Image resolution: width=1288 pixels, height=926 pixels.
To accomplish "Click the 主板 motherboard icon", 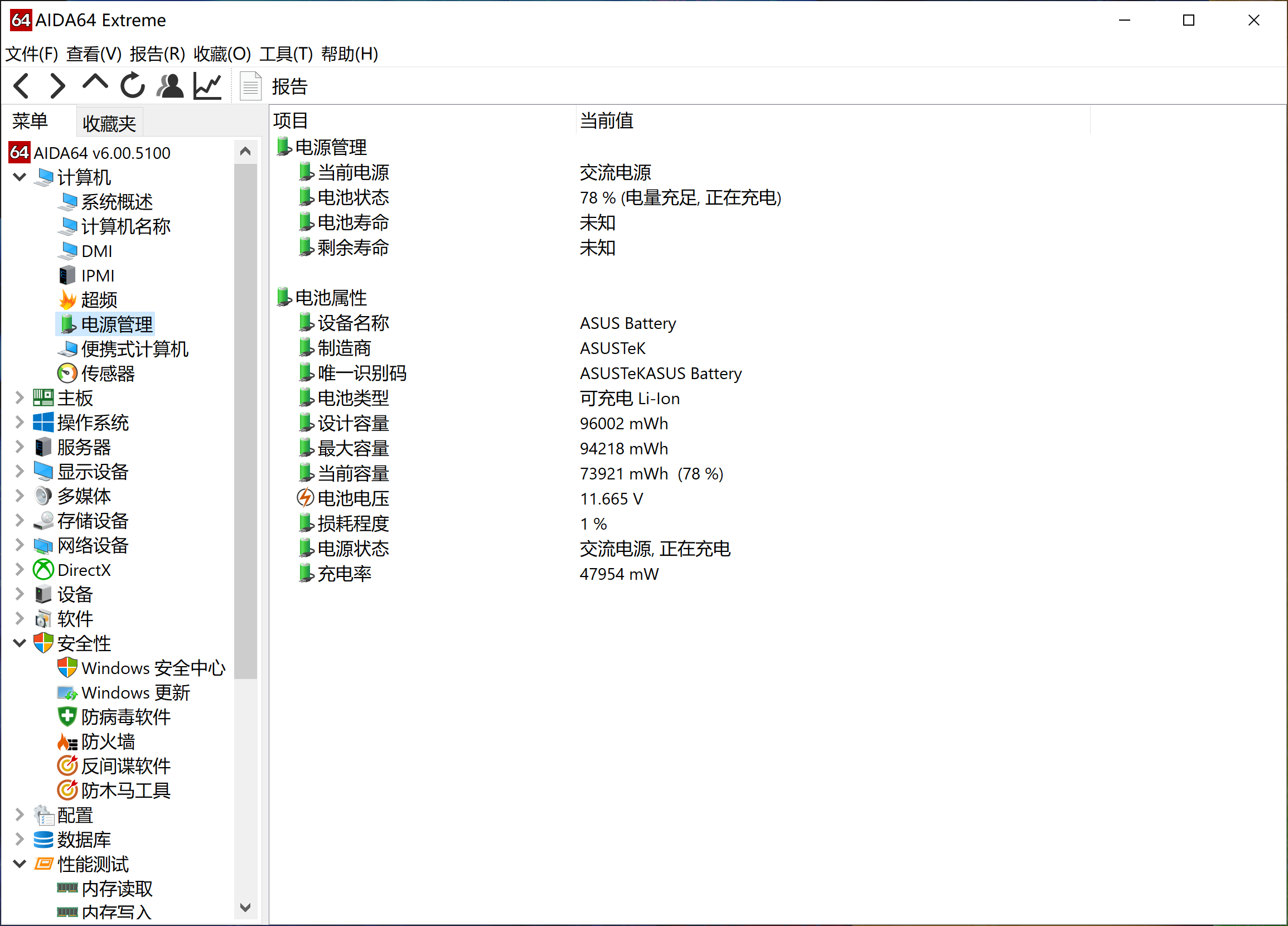I will (43, 397).
